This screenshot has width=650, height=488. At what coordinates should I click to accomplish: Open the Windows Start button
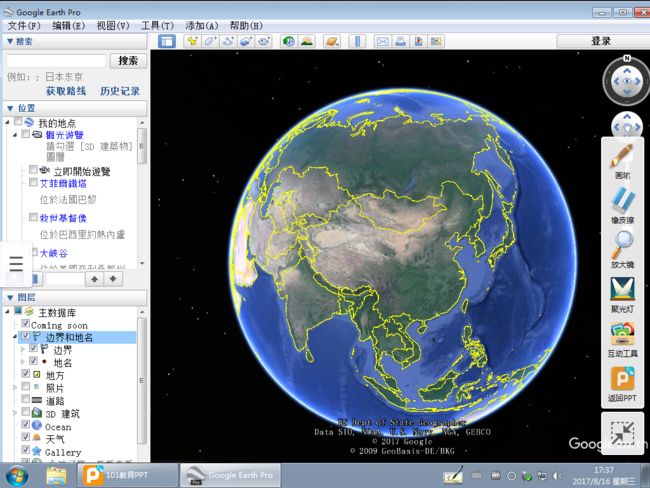[x=17, y=476]
